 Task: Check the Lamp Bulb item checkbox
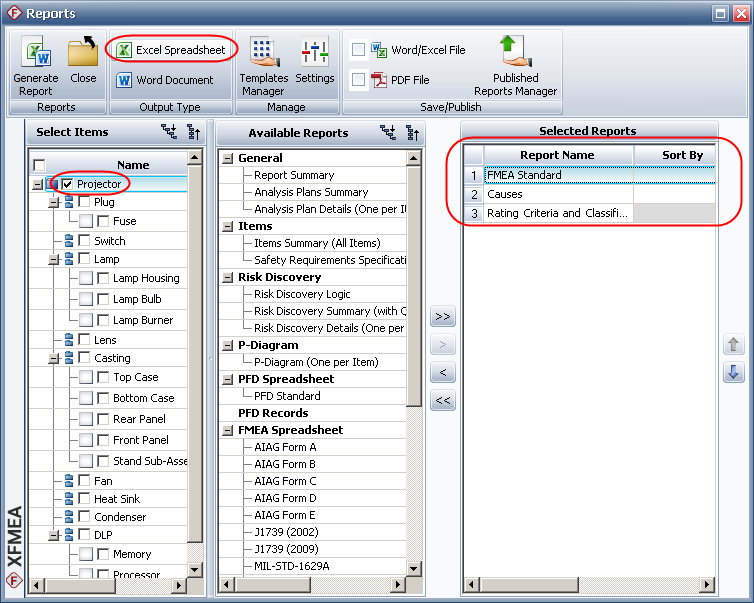coord(103,299)
